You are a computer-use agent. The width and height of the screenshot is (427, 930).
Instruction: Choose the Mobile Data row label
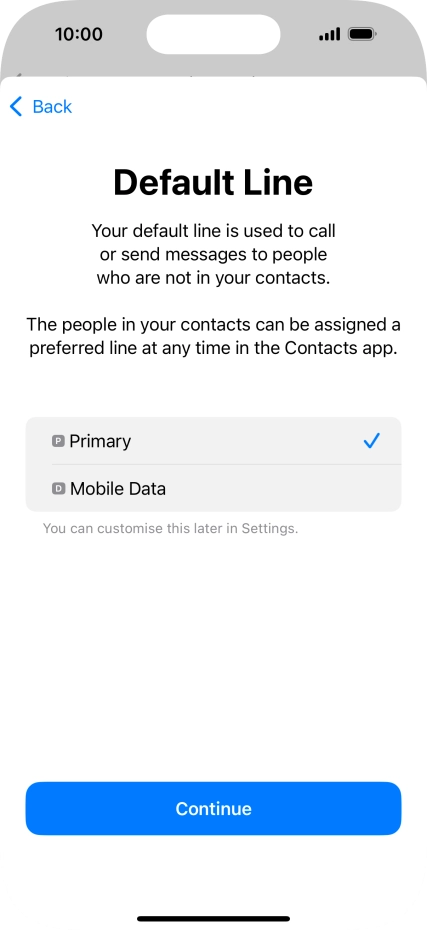pyautogui.click(x=118, y=489)
